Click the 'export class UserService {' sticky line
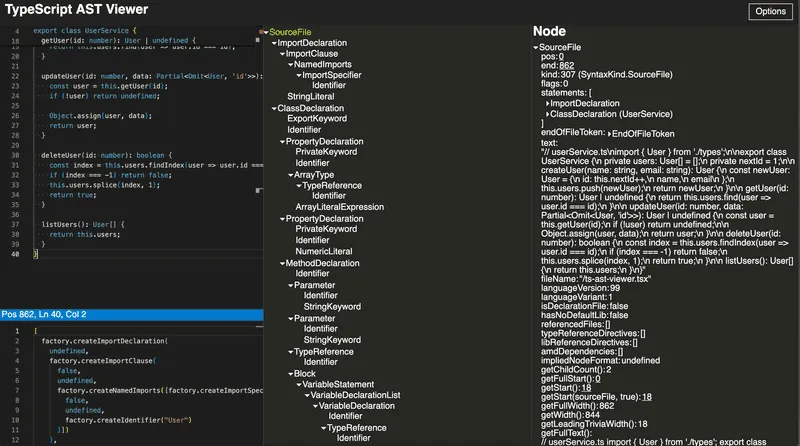This screenshot has width=800, height=446. [x=85, y=31]
